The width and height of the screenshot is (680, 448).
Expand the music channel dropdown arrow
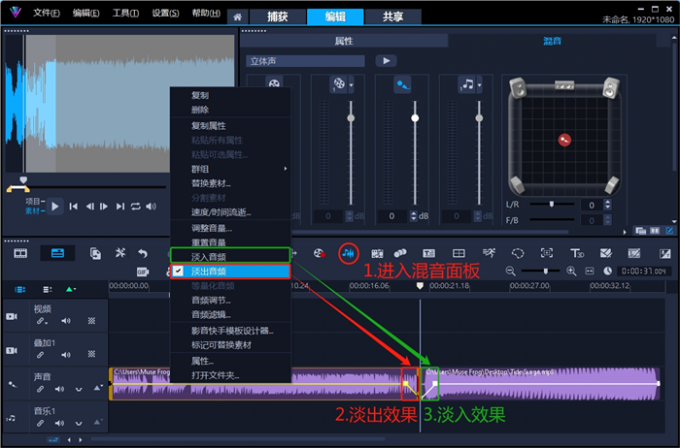click(x=479, y=85)
